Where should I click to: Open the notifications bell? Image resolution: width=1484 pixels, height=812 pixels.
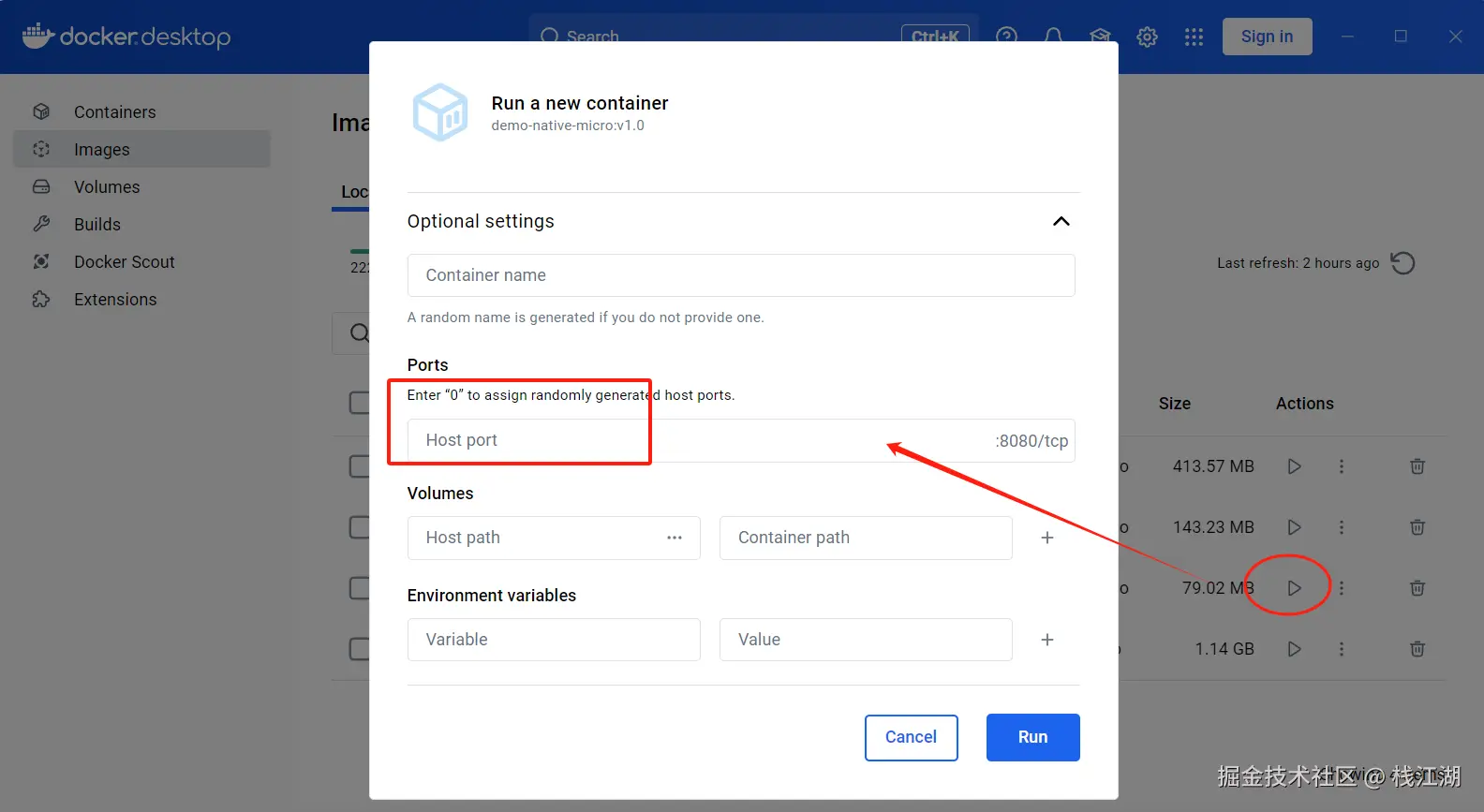[1053, 37]
